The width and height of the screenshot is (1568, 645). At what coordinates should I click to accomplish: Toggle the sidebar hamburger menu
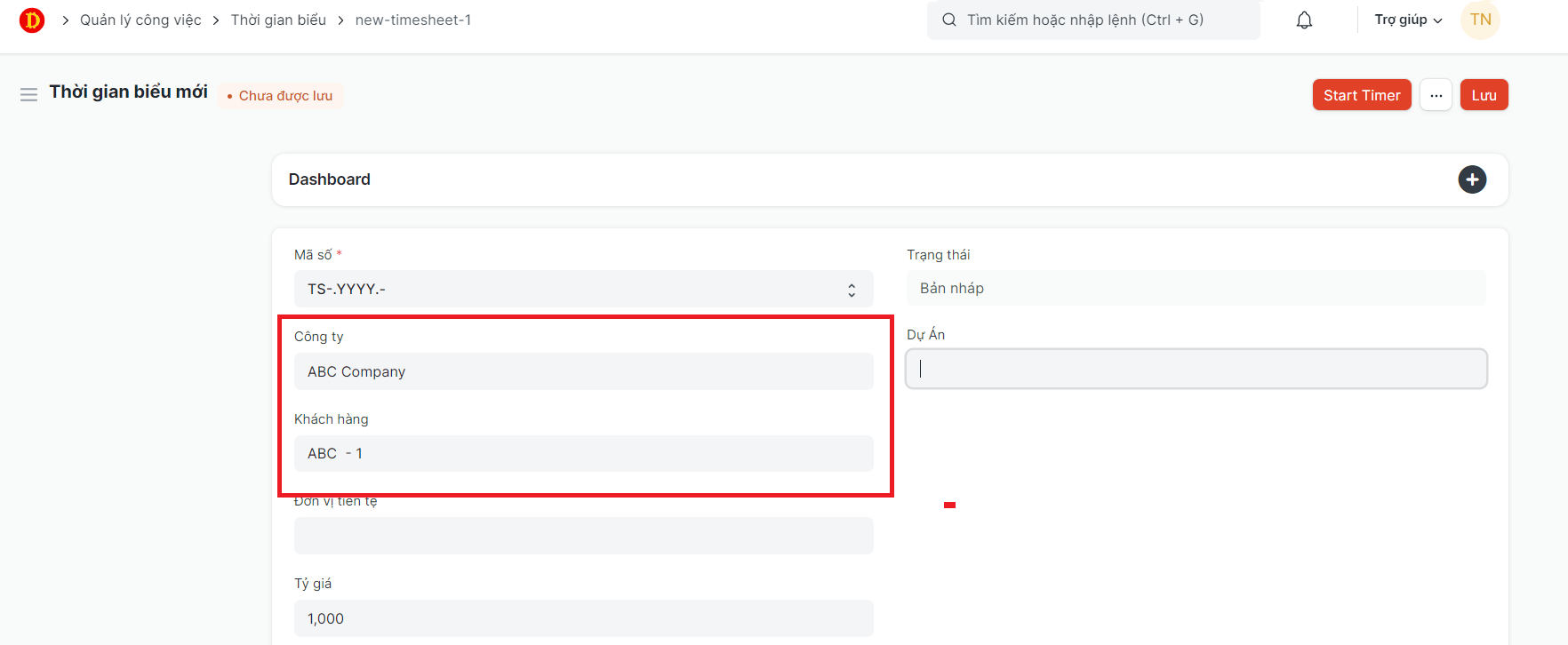[28, 94]
